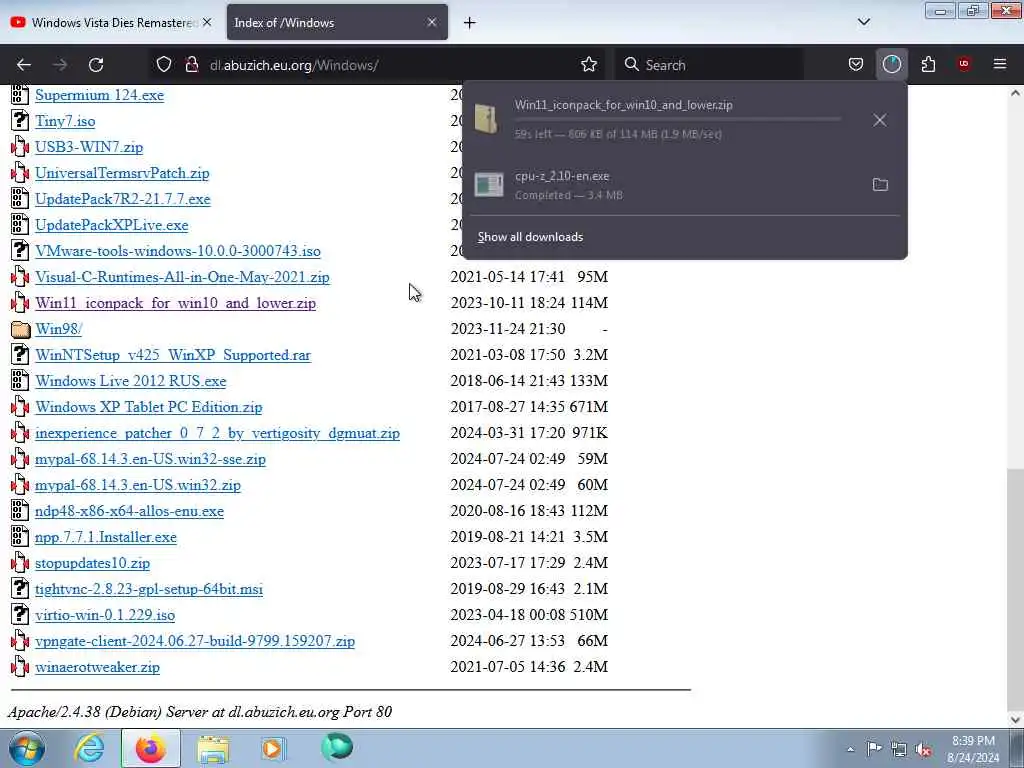
Task: Download Supermium 124.exe
Action: [x=99, y=95]
